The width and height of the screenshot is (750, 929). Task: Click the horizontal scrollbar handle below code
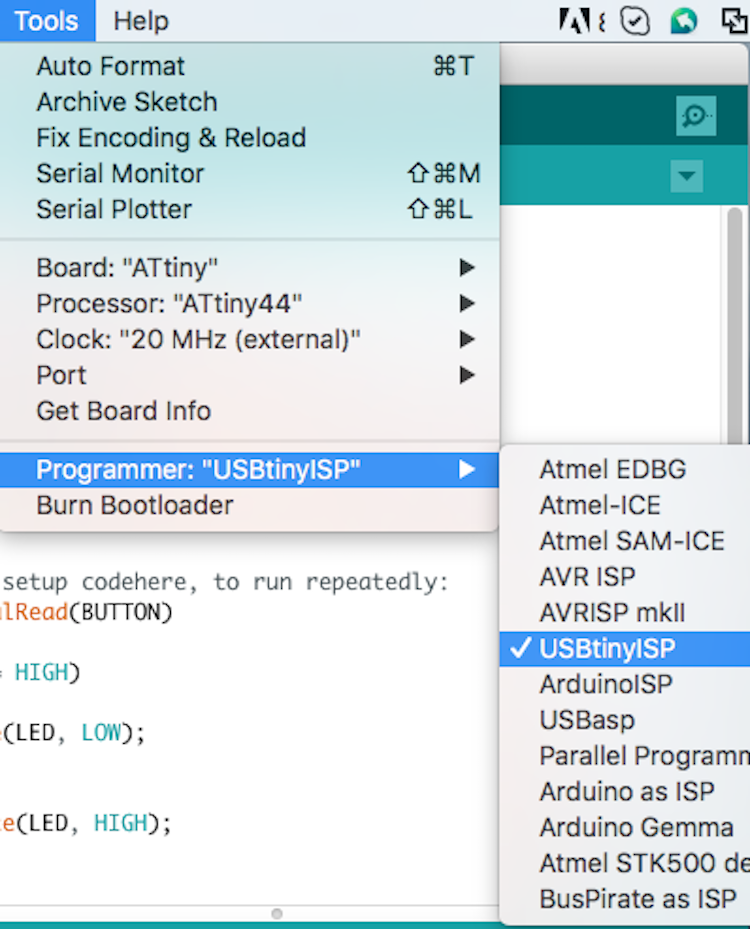tap(277, 913)
